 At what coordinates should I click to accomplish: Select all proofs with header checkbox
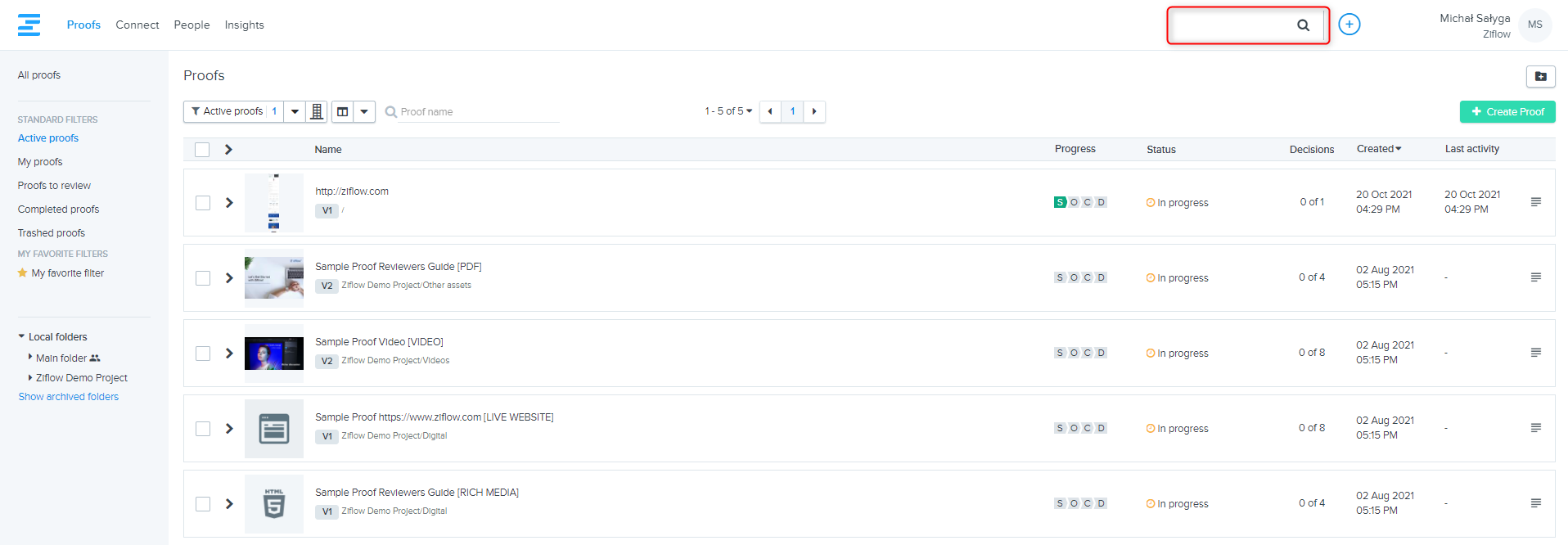coord(202,150)
